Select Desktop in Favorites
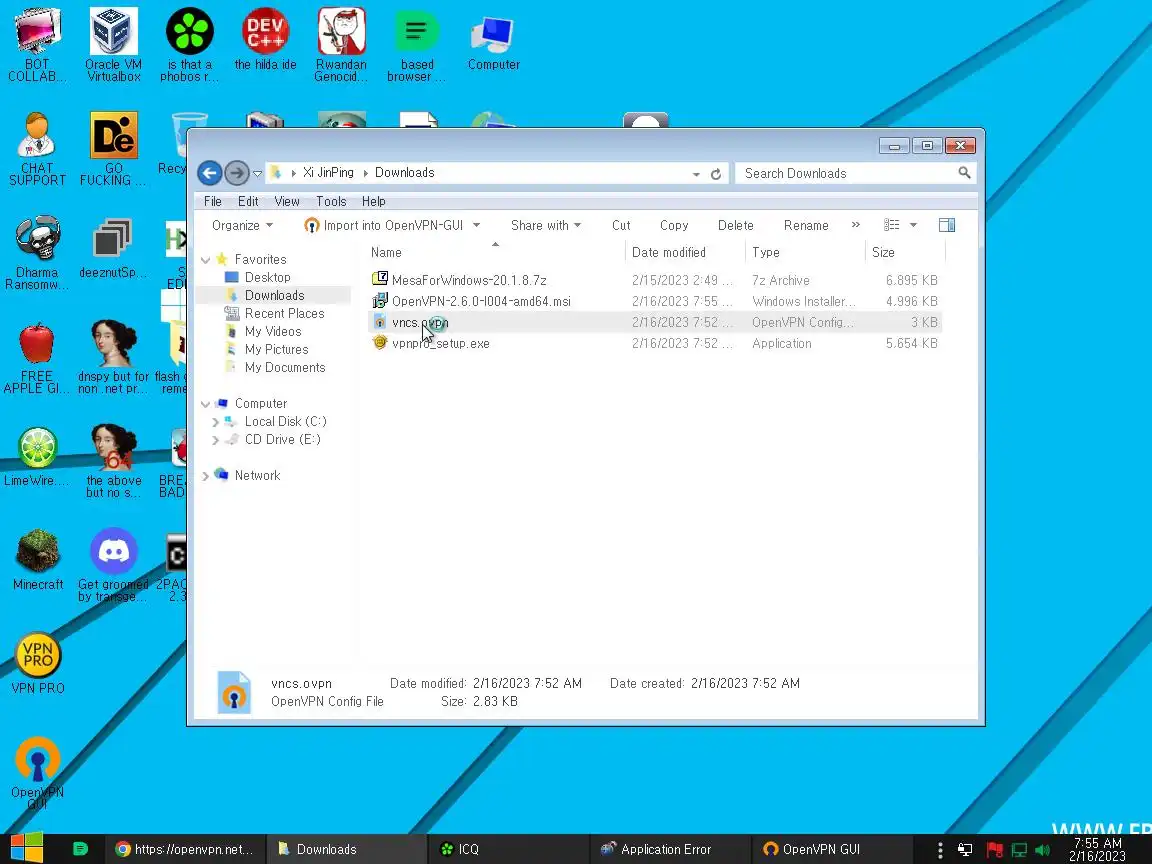 click(267, 278)
